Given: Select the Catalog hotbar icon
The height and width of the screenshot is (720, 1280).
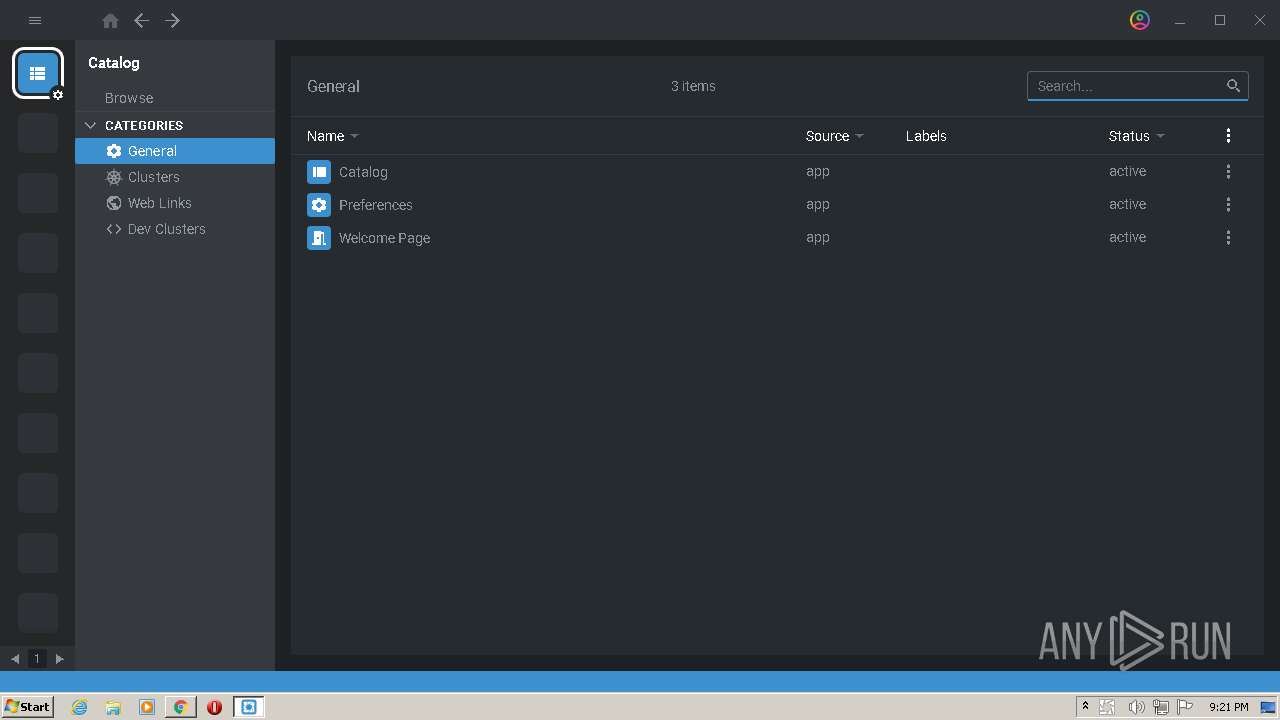Looking at the screenshot, I should click(38, 73).
